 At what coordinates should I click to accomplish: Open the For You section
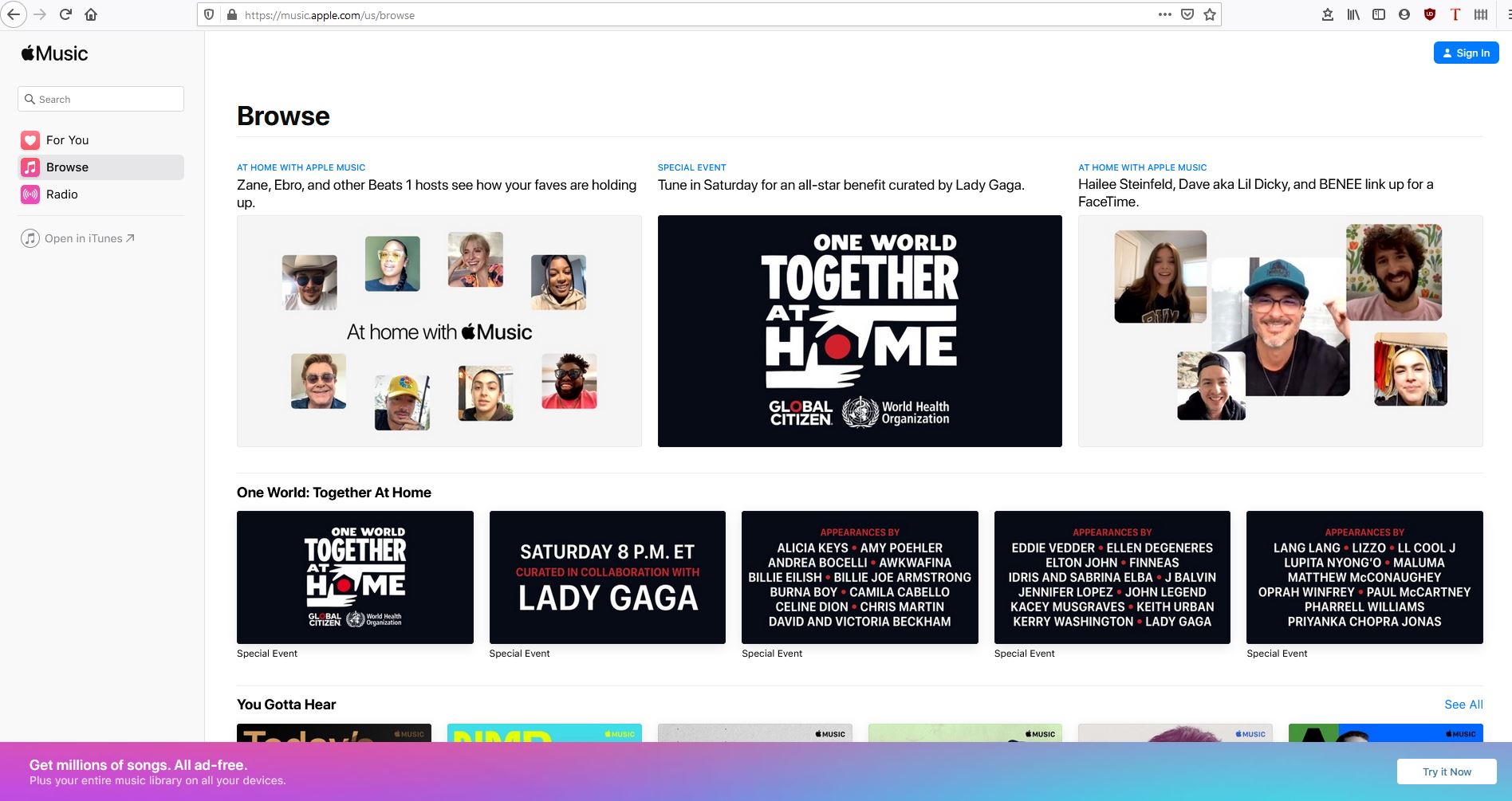(101, 140)
